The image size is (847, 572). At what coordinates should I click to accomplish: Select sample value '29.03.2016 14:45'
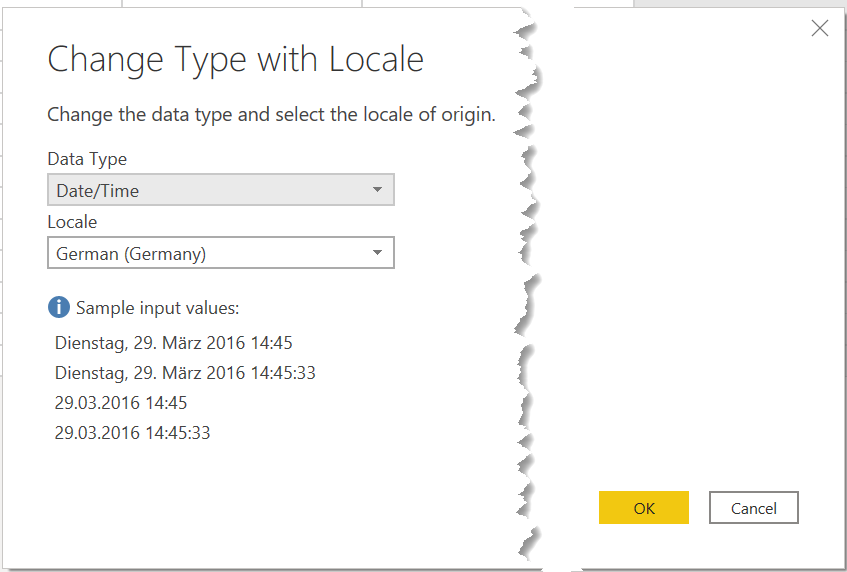click(x=121, y=403)
